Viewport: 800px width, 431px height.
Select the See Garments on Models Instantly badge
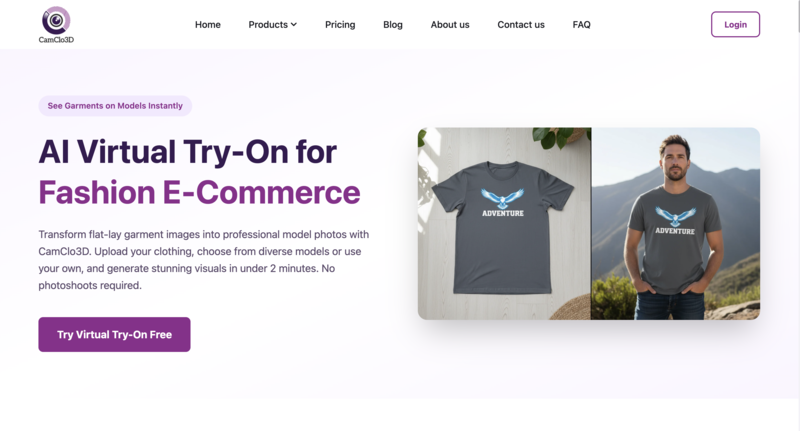coord(115,106)
